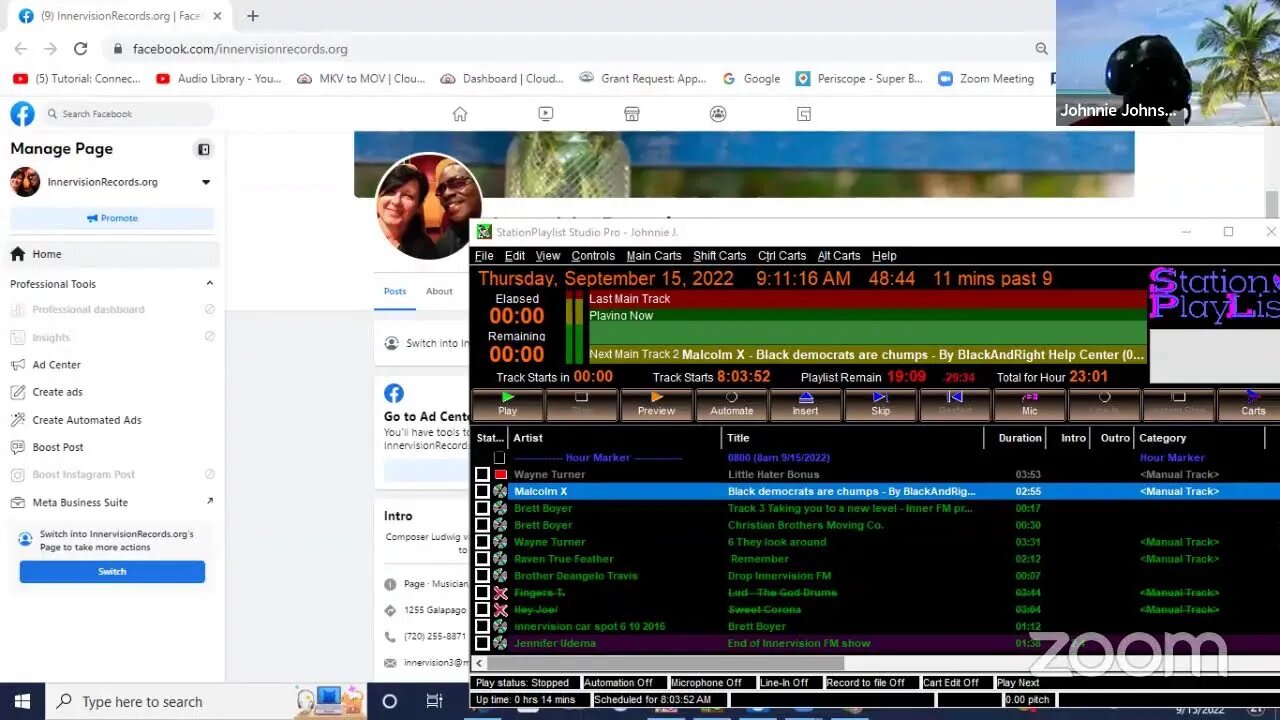Toggle the Mic button
This screenshot has height=720, width=1280.
pos(1029,404)
